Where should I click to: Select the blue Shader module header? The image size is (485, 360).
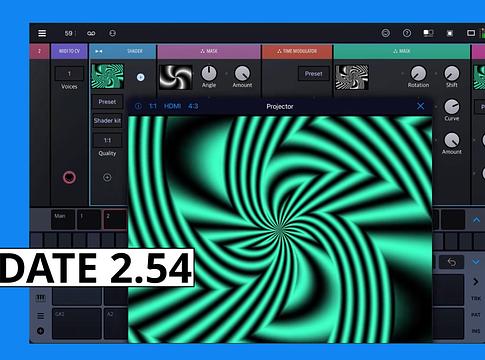tap(123, 51)
